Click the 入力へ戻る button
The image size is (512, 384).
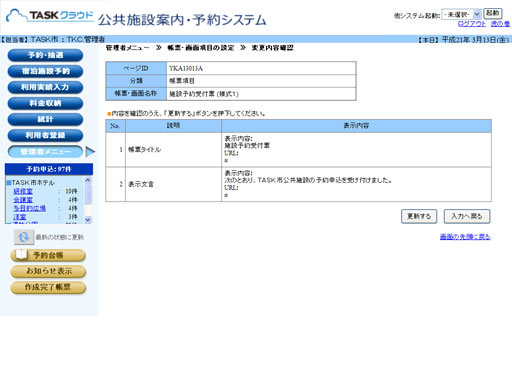(x=467, y=216)
